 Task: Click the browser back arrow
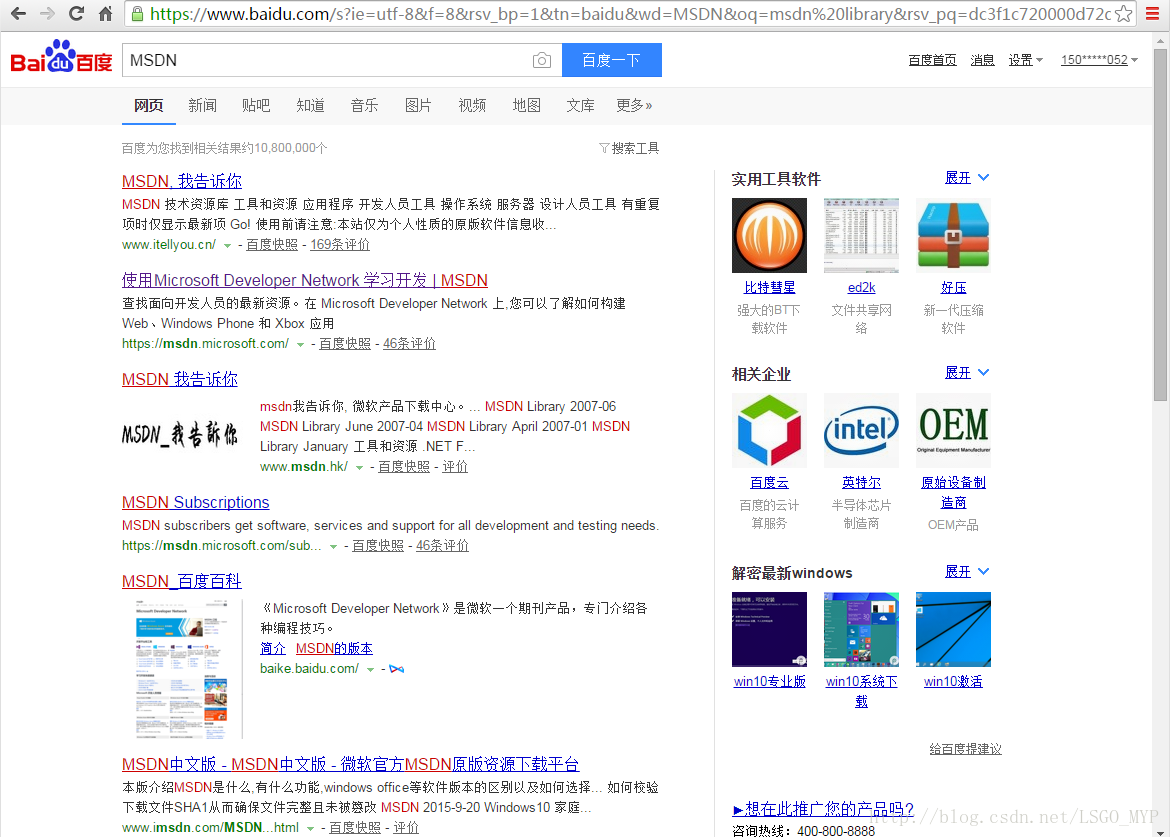pyautogui.click(x=18, y=13)
